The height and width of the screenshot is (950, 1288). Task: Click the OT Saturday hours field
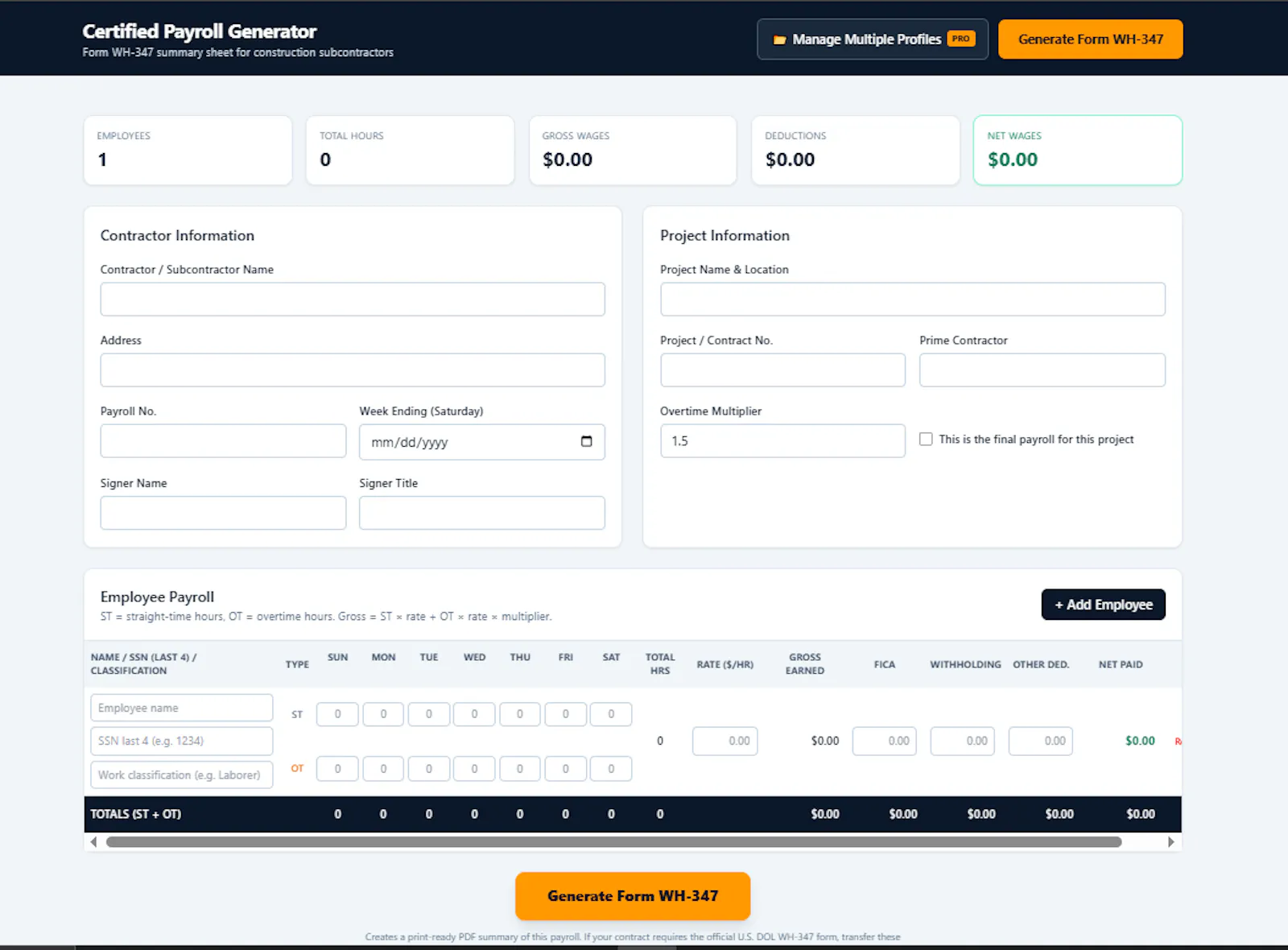tap(611, 769)
